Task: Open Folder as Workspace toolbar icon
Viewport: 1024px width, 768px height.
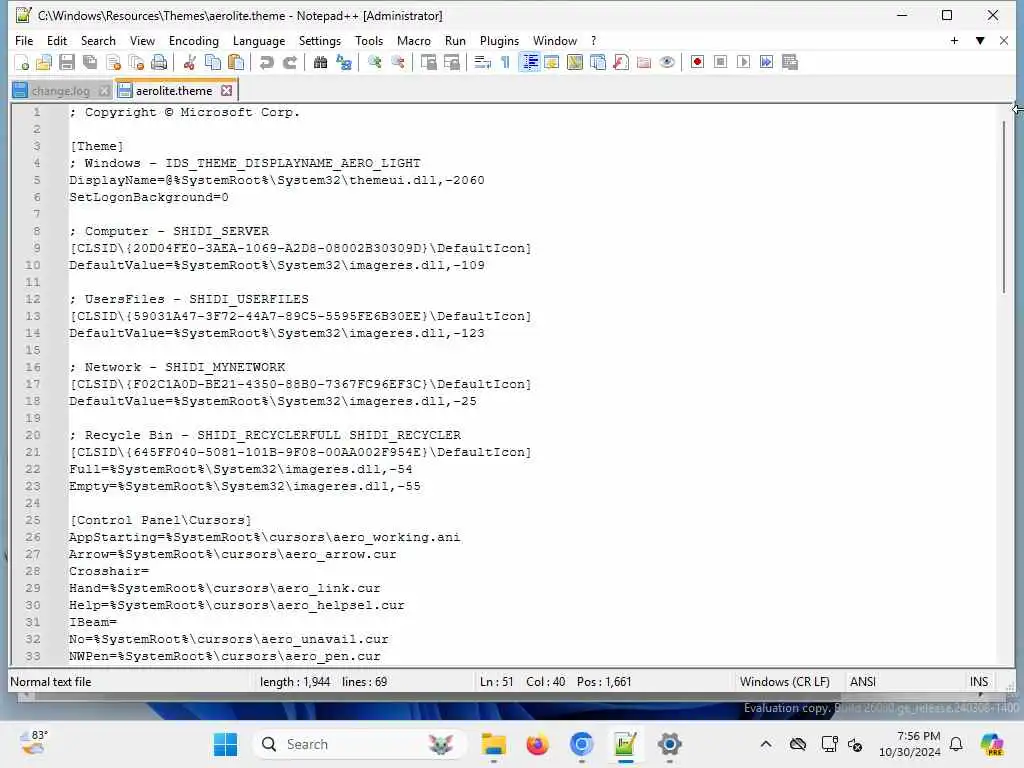Action: 644,63
